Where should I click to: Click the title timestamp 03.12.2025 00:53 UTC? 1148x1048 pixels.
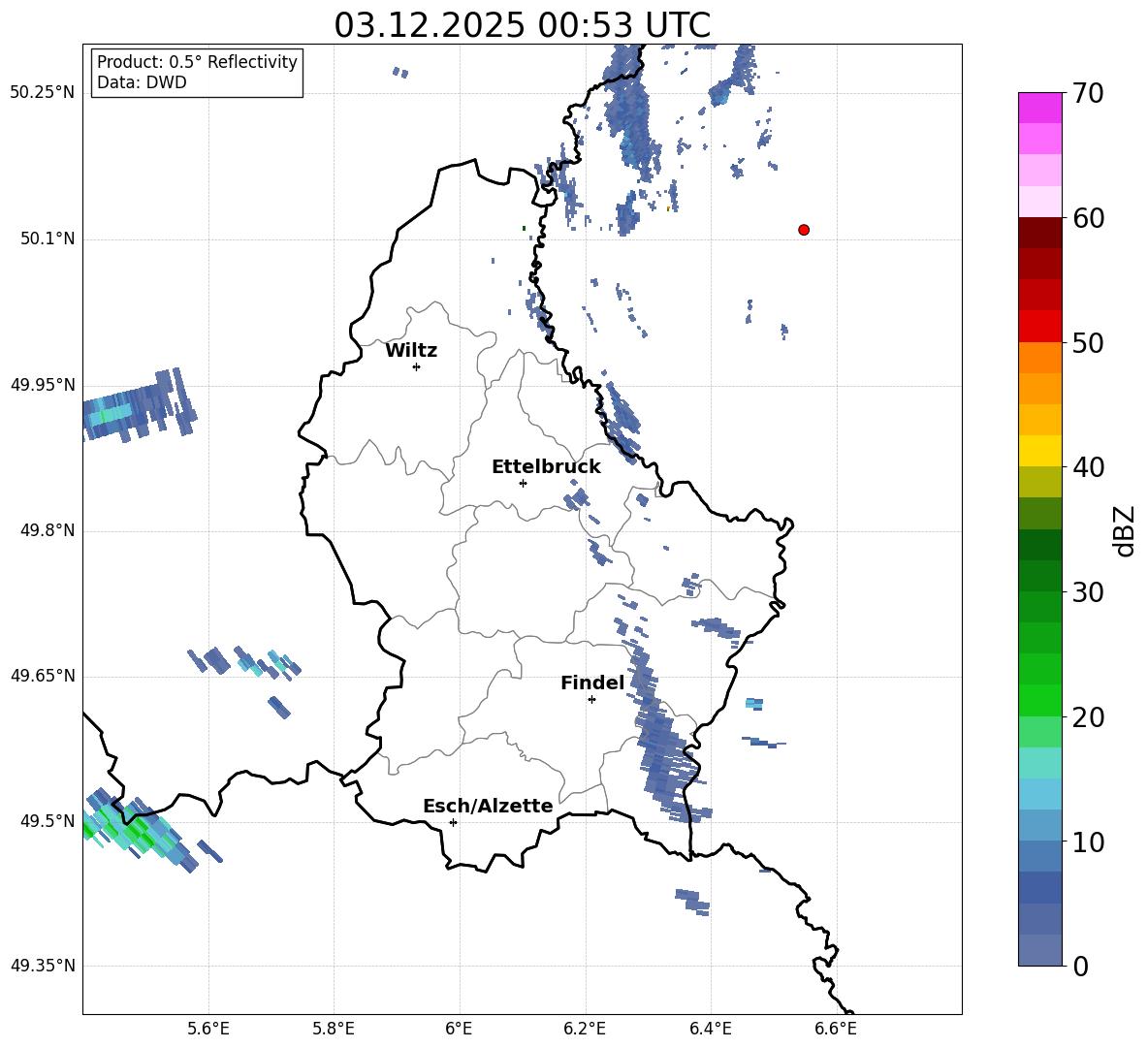coord(522,25)
